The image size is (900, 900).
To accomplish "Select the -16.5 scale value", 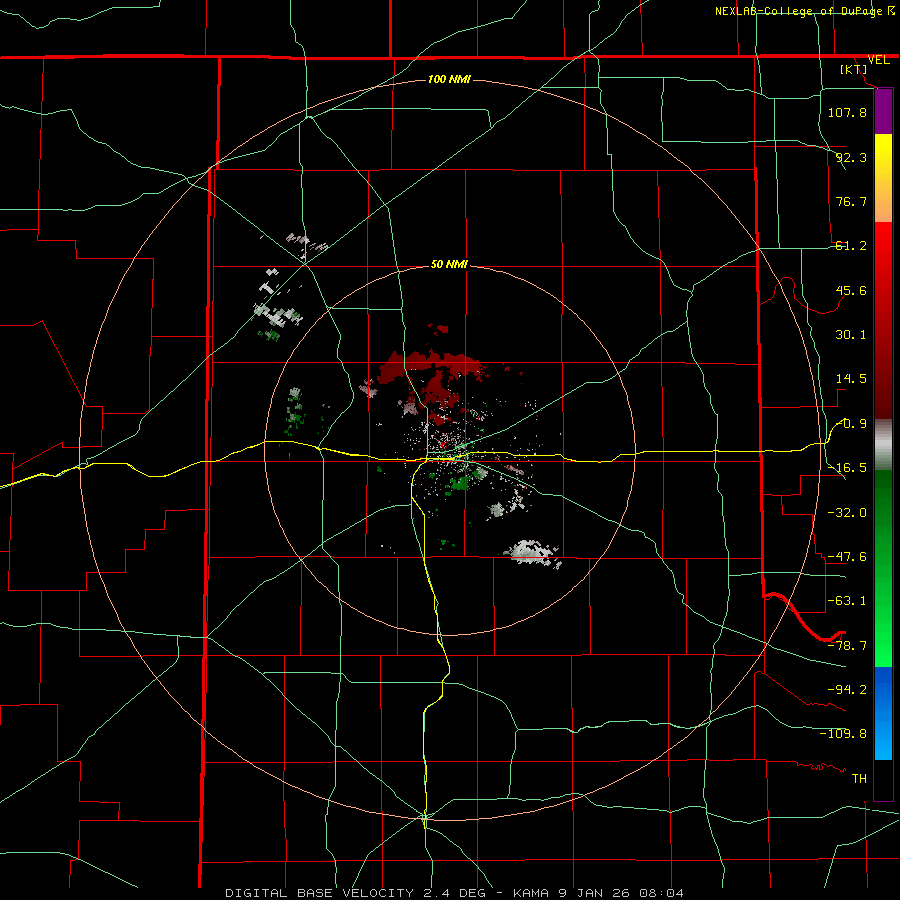I will [847, 468].
